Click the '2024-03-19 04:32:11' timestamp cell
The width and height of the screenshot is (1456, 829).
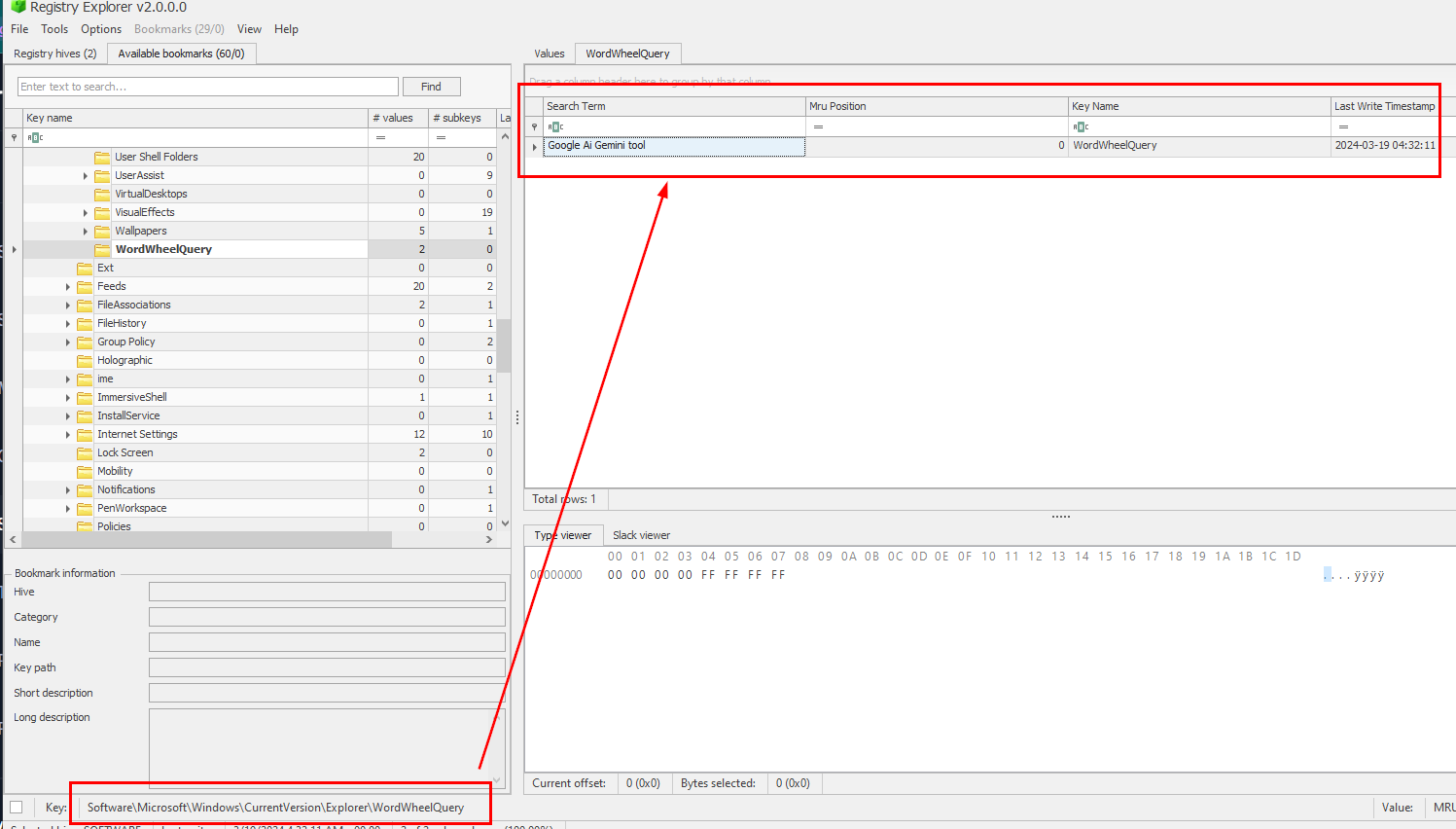[x=1385, y=146]
